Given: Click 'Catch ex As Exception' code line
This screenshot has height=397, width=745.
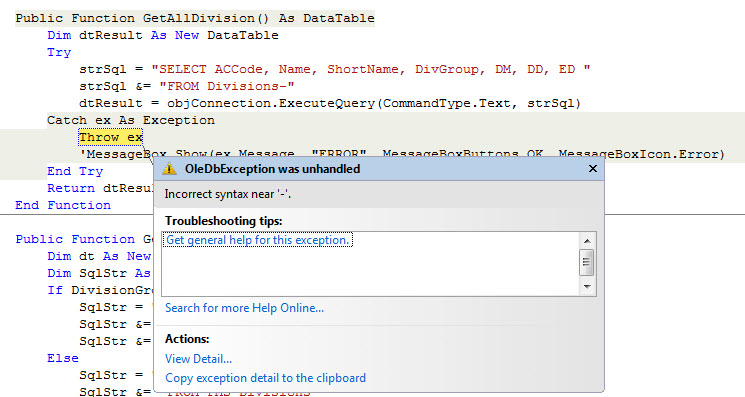Looking at the screenshot, I should 131,120.
